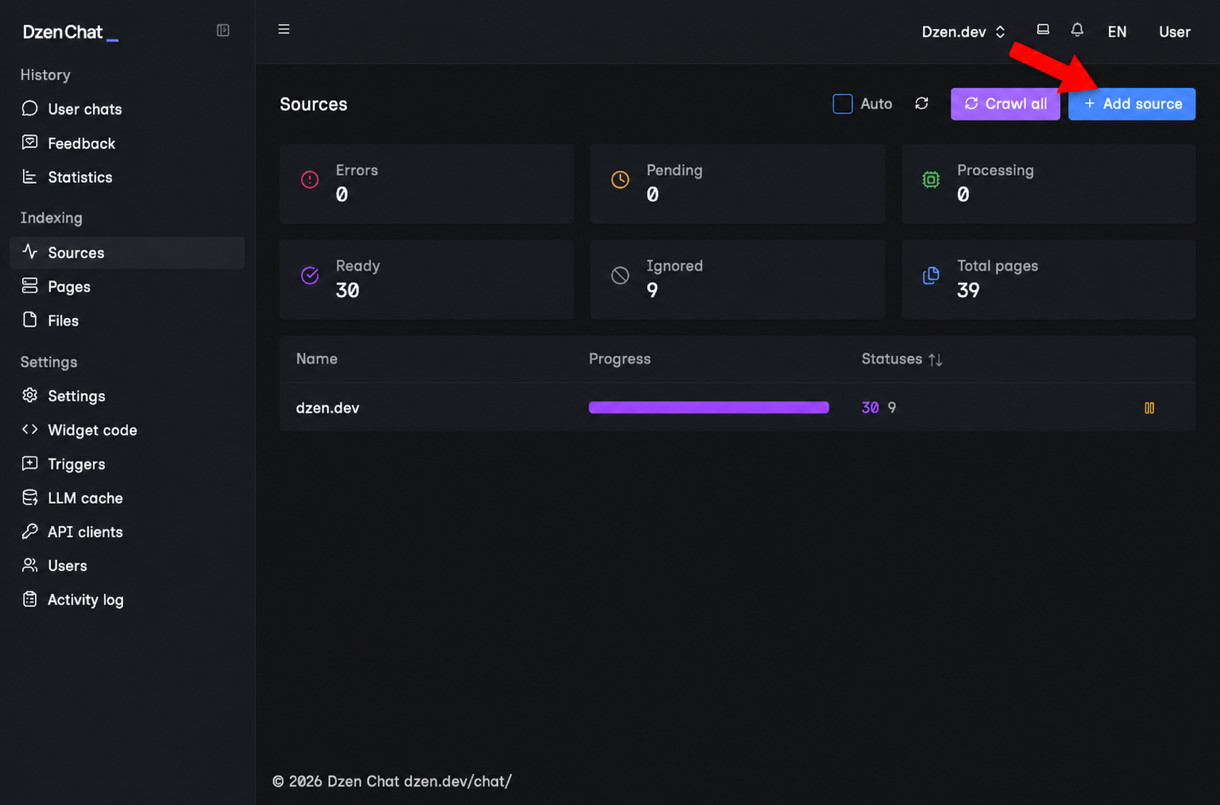
Task: Open Statistics in sidebar
Action: coord(127,177)
